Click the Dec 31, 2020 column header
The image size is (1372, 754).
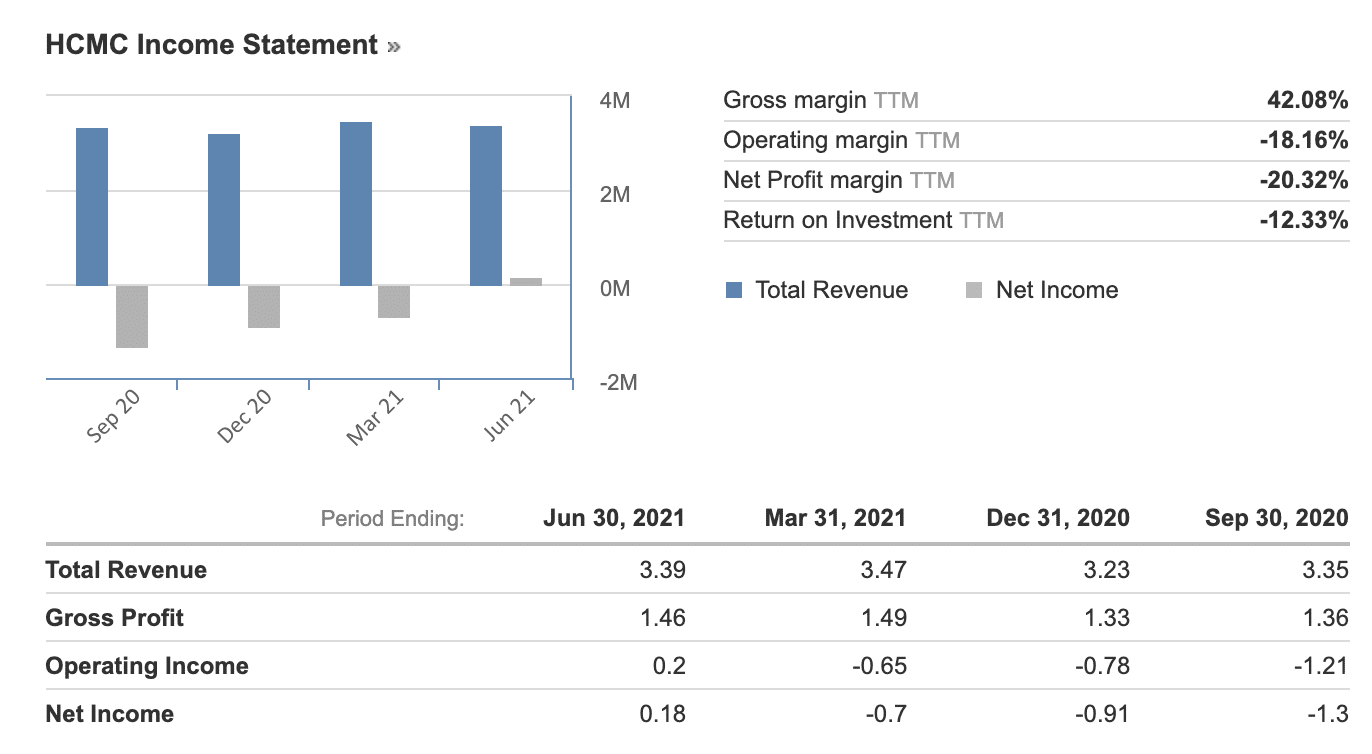click(x=1058, y=518)
